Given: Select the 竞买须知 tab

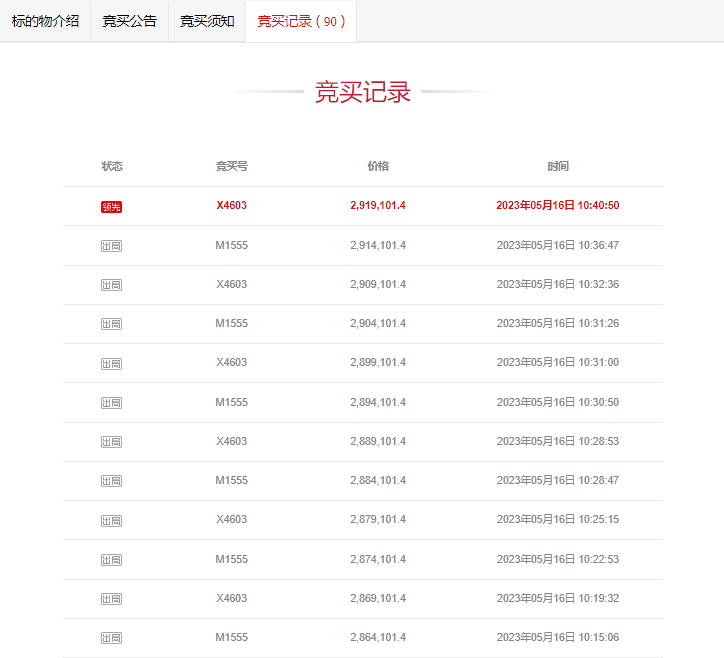Looking at the screenshot, I should coord(207,21).
